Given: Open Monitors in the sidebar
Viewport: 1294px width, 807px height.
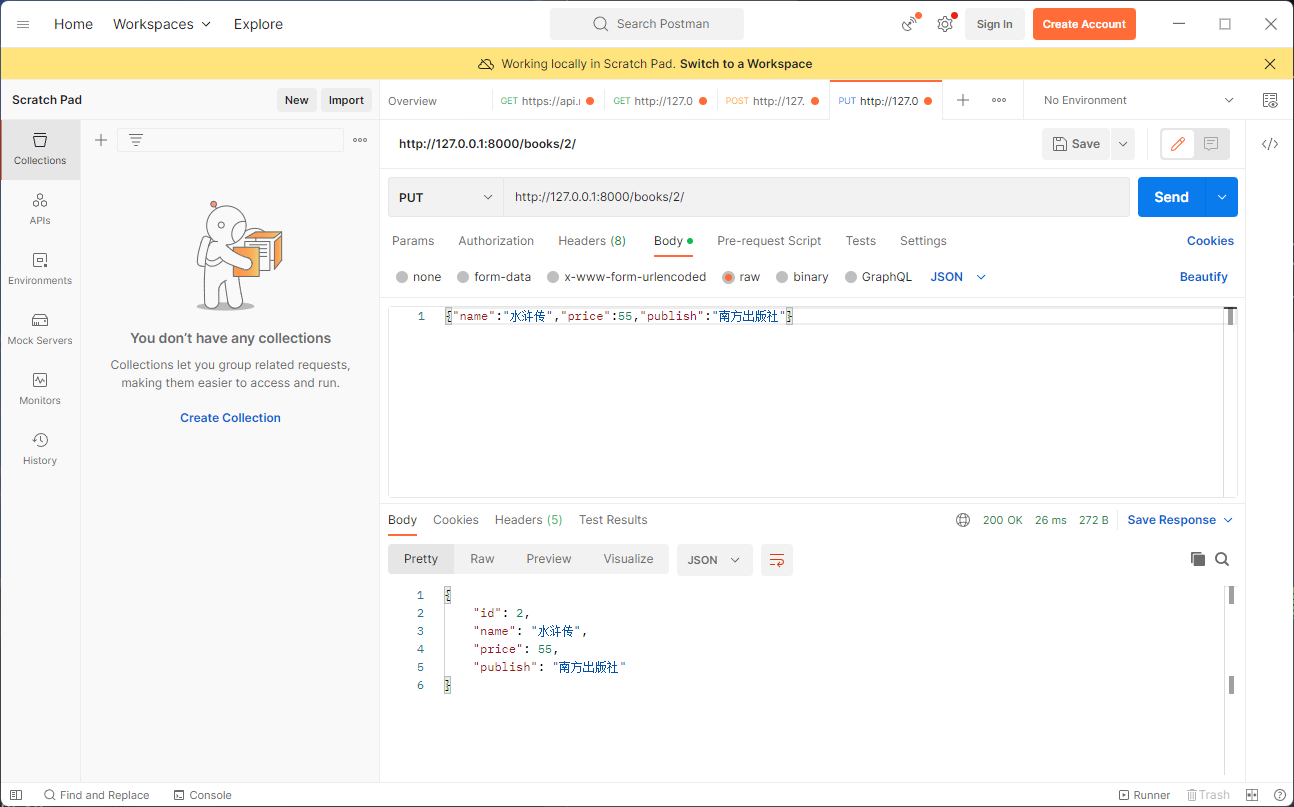Looking at the screenshot, I should pos(40,389).
